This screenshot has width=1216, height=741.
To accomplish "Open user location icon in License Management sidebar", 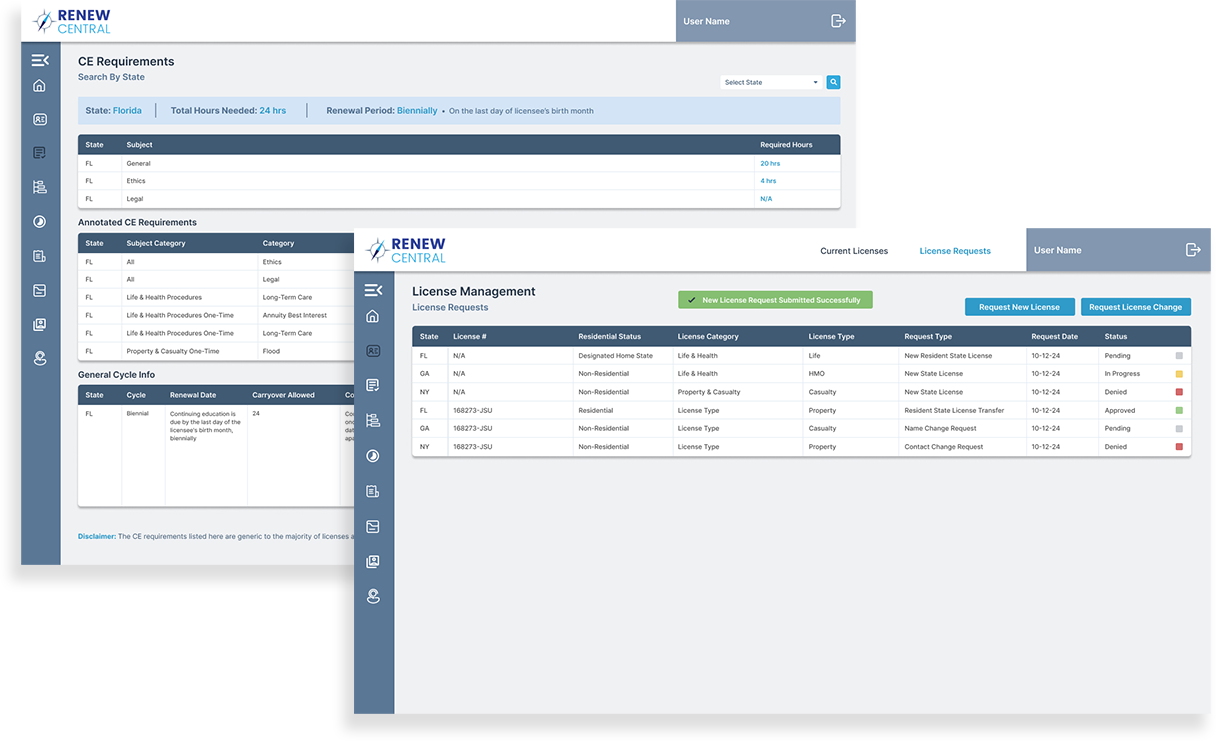I will 373,597.
